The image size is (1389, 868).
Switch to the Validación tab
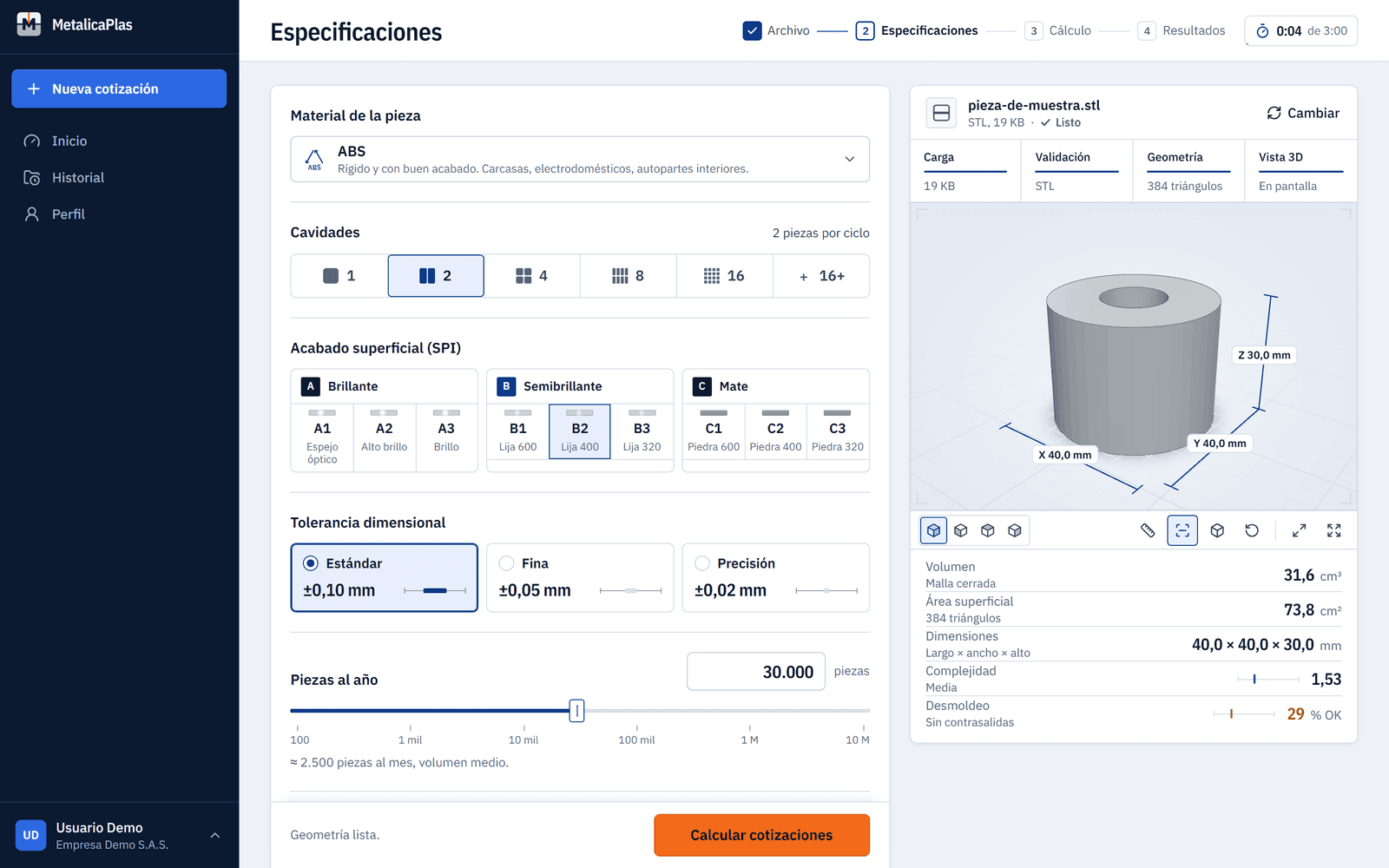(x=1076, y=171)
